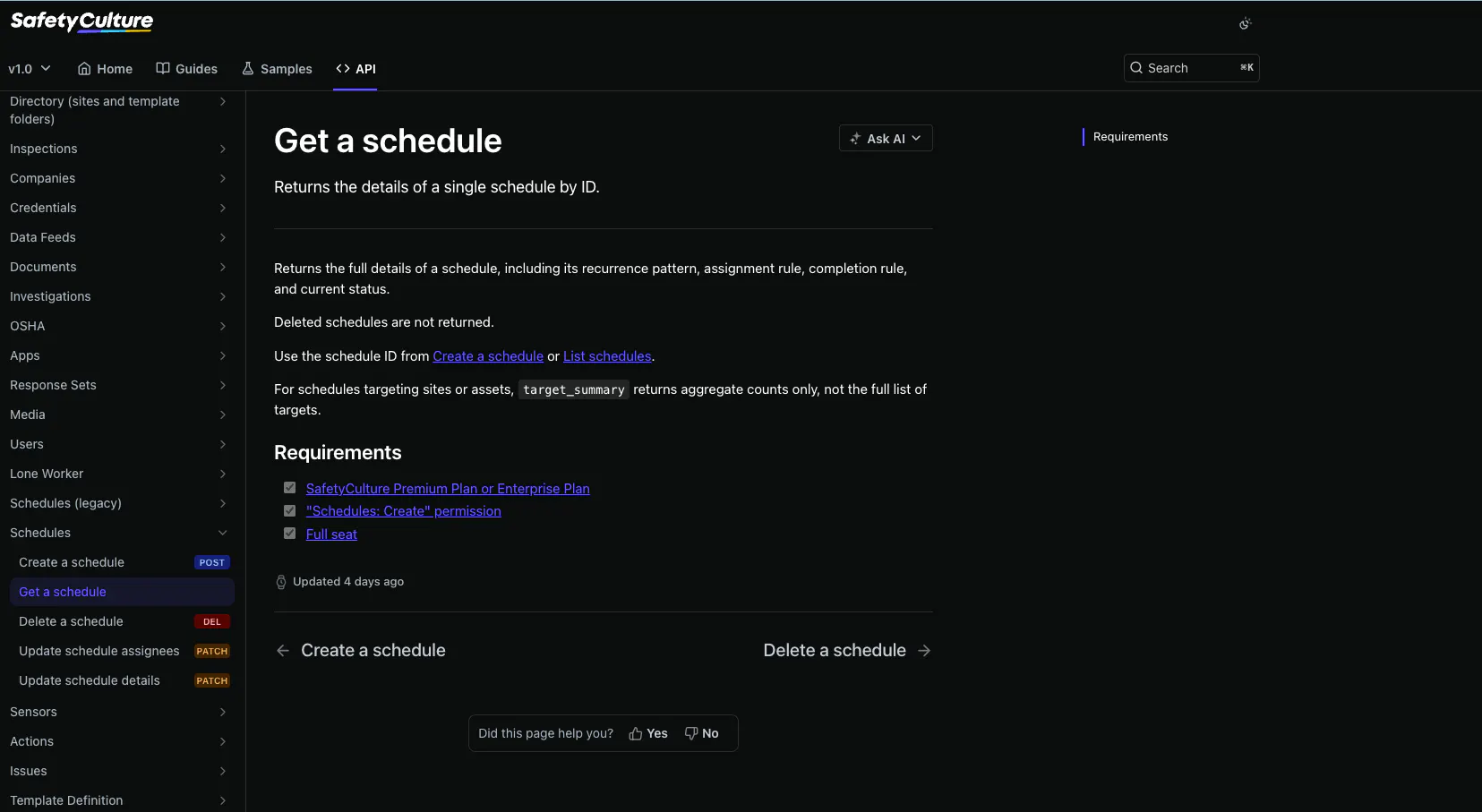1482x812 pixels.
Task: Open the Response Sets sidebar section
Action: coord(118,385)
